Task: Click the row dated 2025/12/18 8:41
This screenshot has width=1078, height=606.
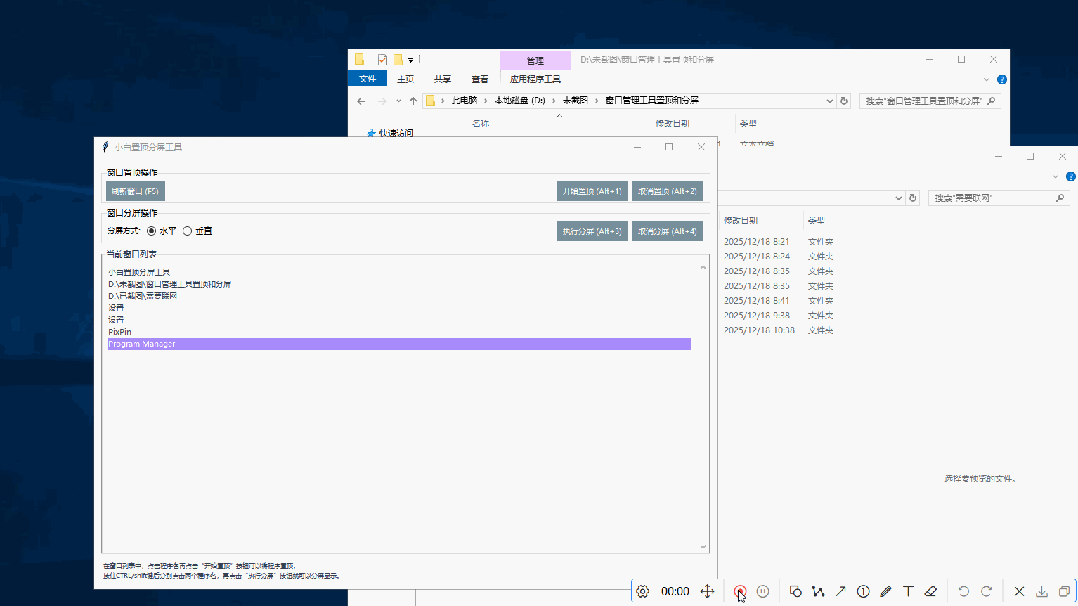Action: click(x=778, y=301)
